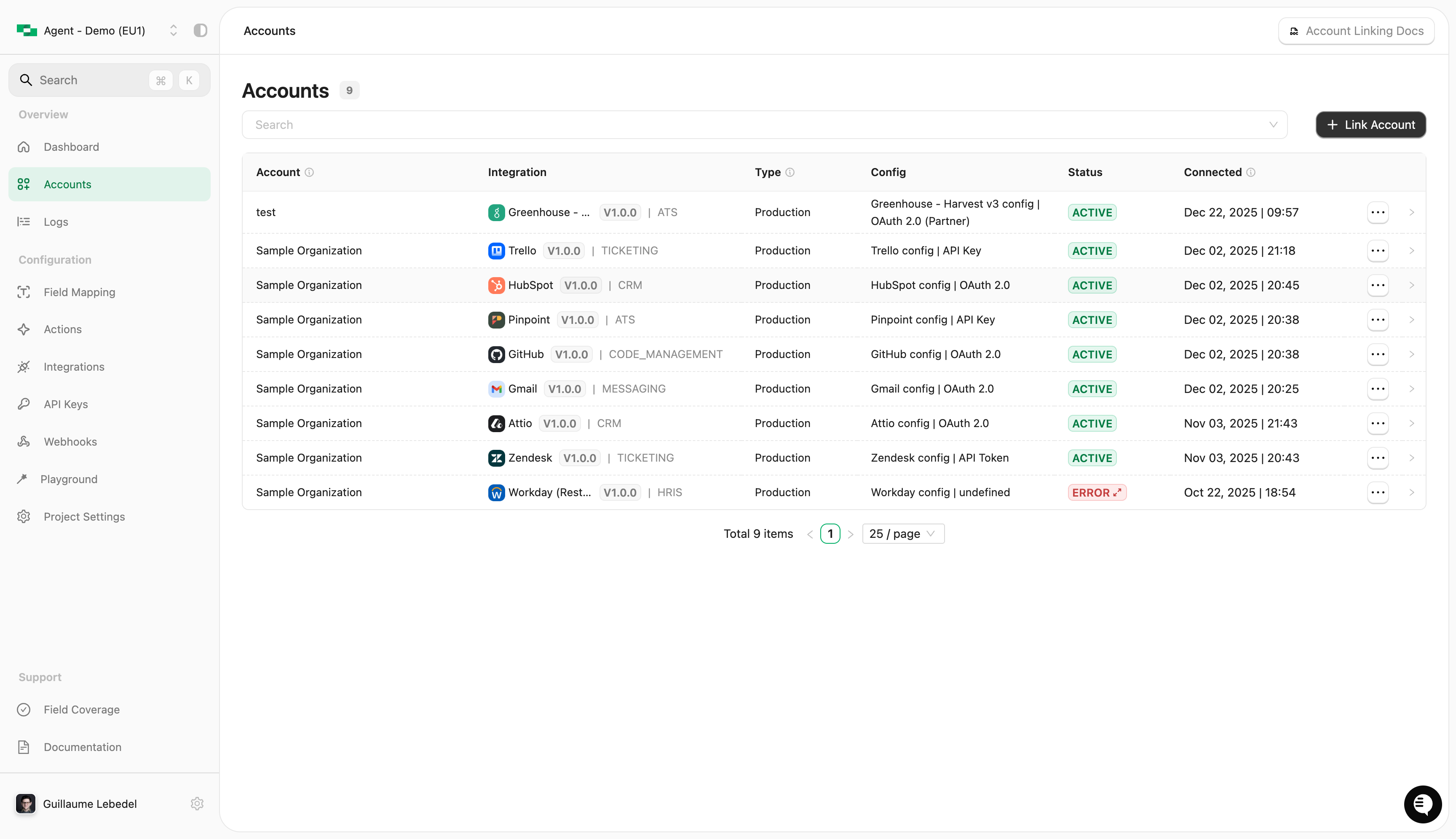
Task: Expand the search filter dropdown chevron
Action: pyautogui.click(x=1273, y=125)
